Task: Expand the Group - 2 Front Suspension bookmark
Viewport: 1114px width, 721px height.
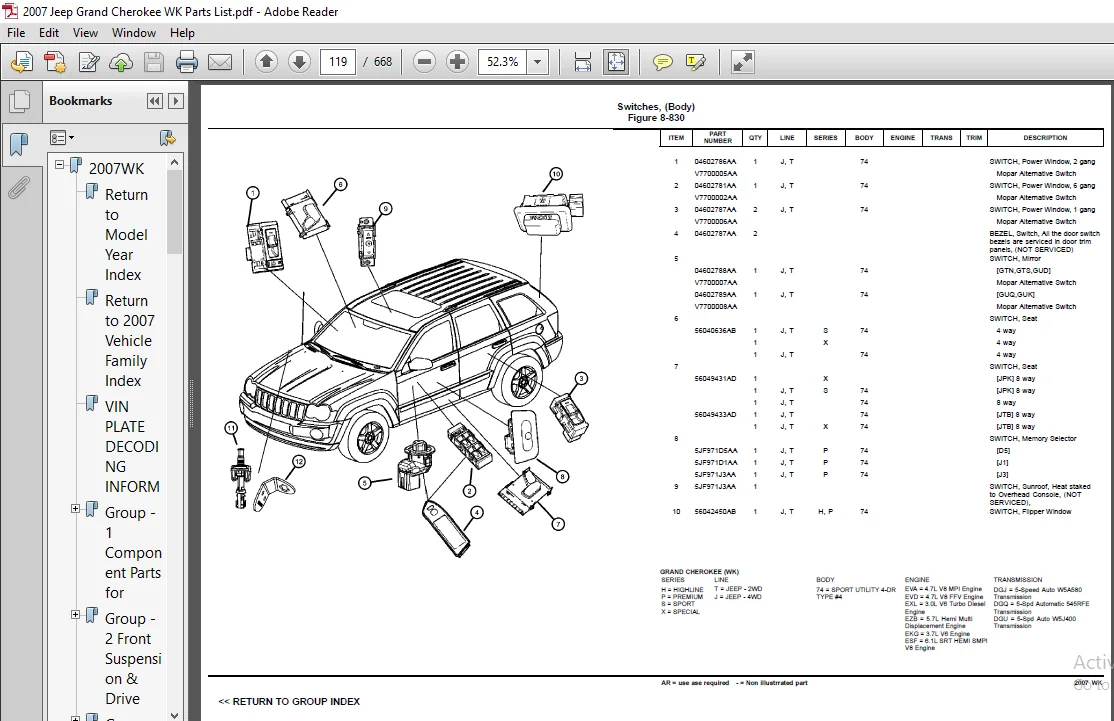Action: pos(75,614)
